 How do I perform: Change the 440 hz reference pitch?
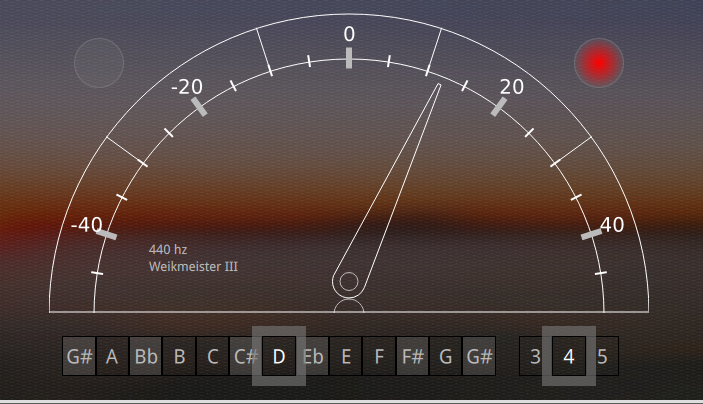(x=168, y=249)
